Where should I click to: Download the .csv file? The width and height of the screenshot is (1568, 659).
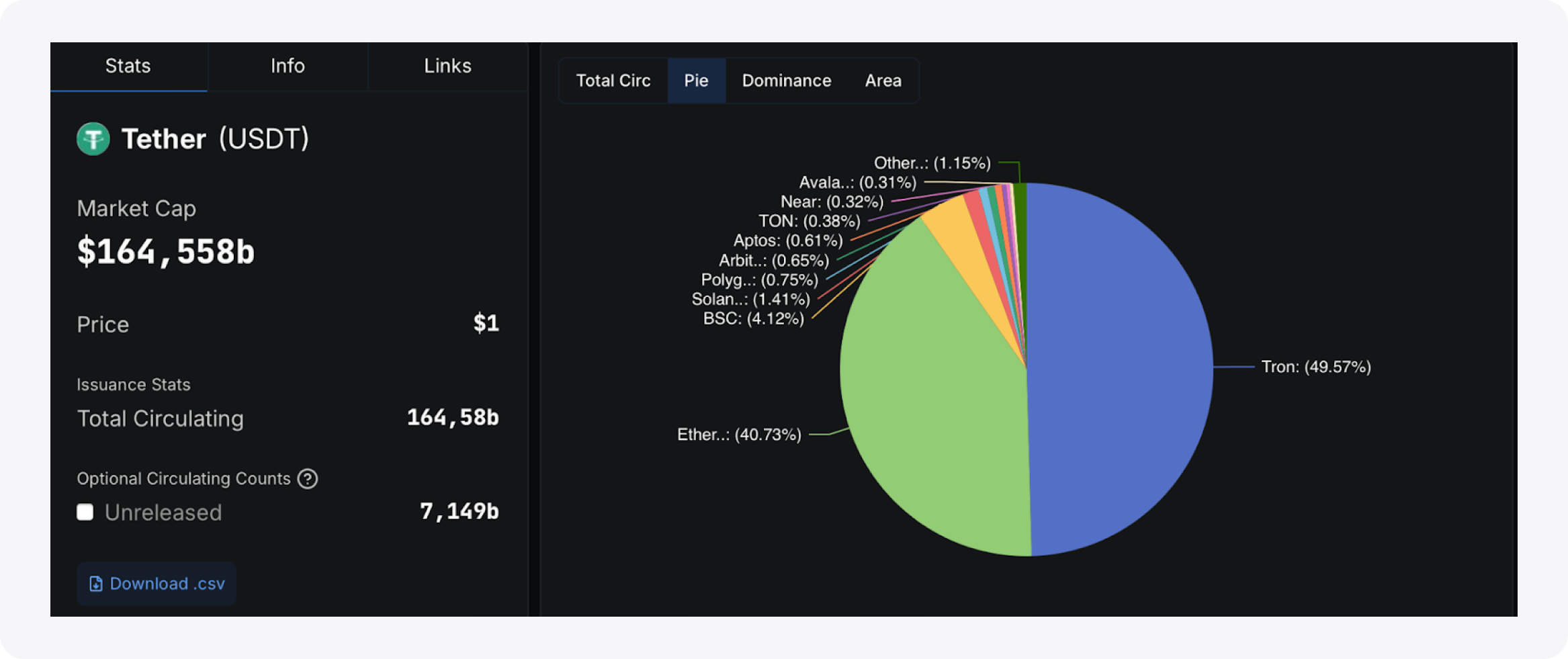157,584
